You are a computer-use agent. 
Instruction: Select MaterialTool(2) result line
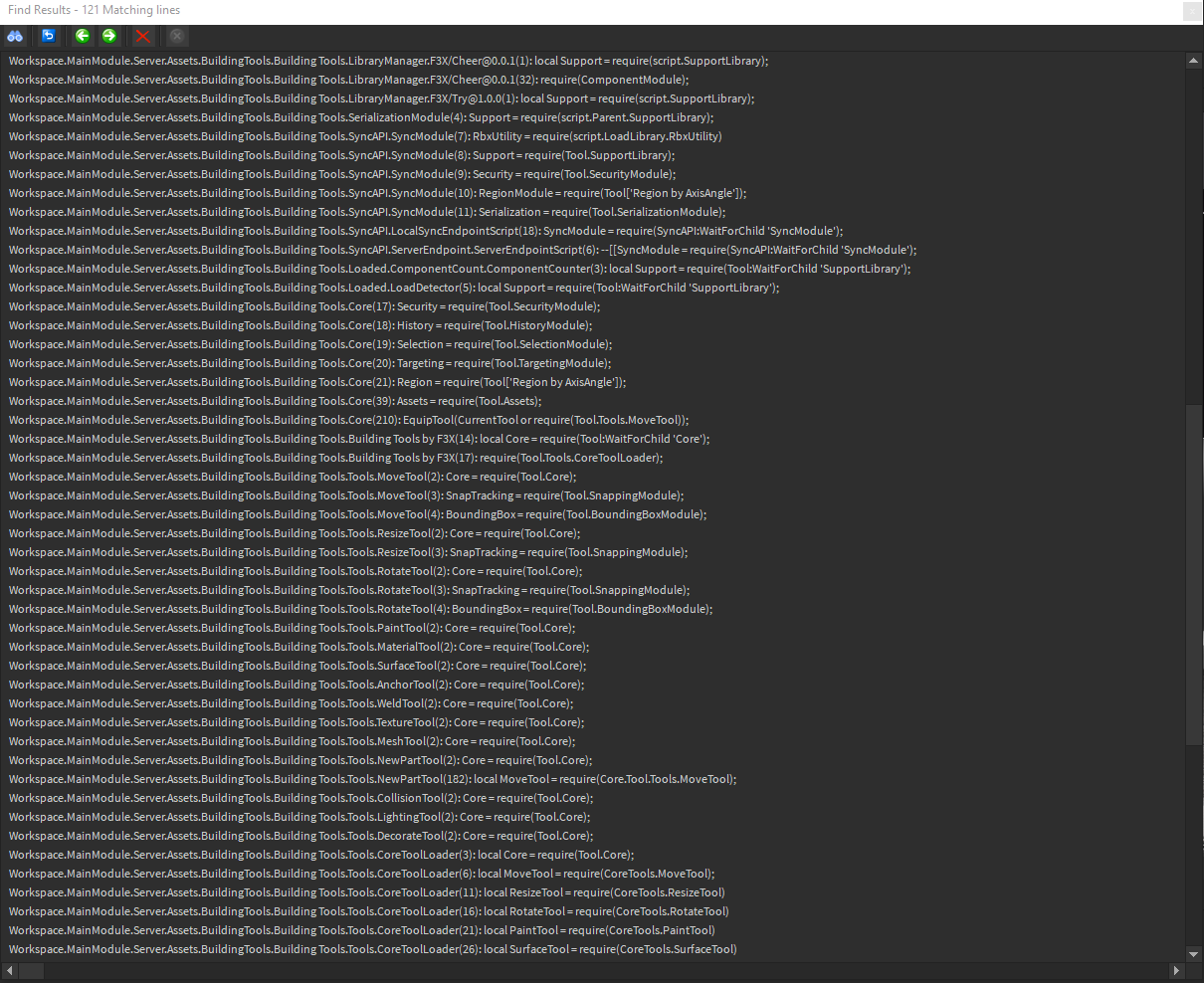pyautogui.click(x=300, y=647)
